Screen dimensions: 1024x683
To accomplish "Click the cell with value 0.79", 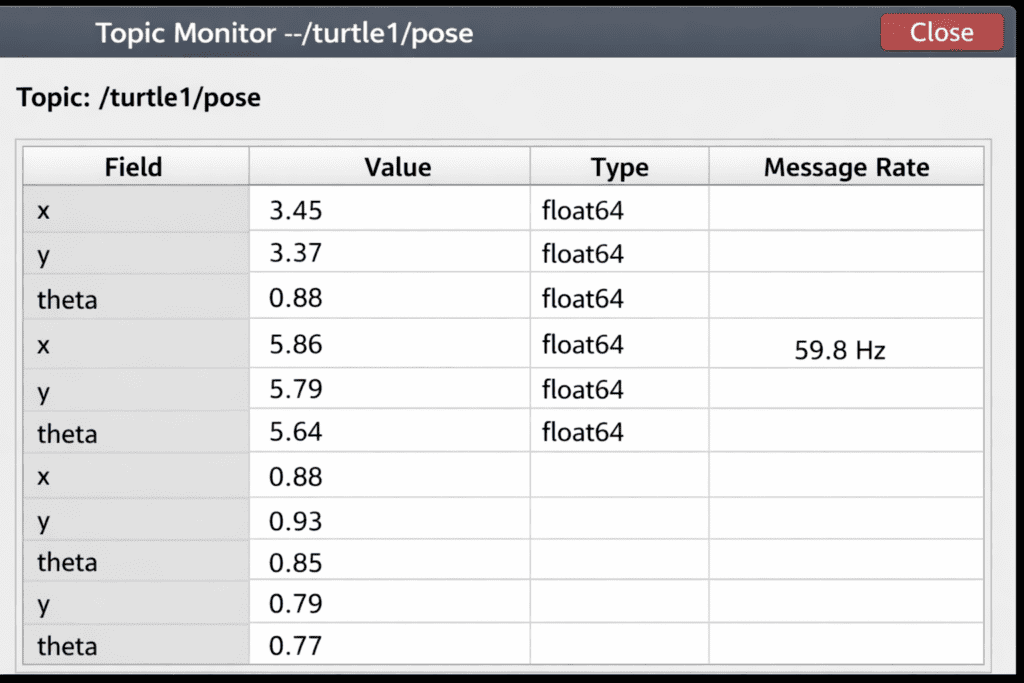I will (296, 605).
